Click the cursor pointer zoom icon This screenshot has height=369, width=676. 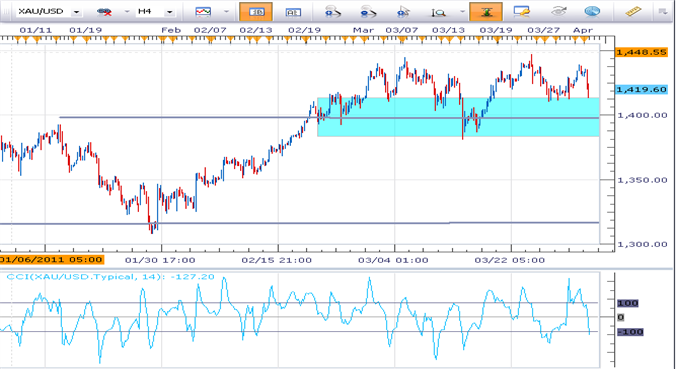pos(403,12)
